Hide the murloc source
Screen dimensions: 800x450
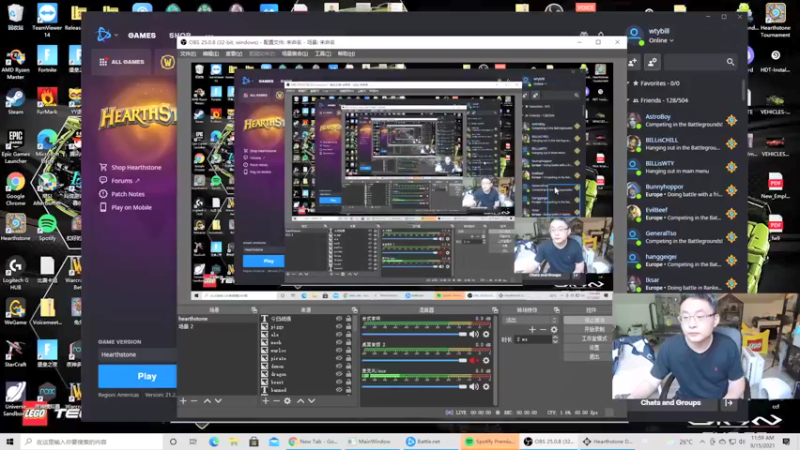click(x=339, y=351)
